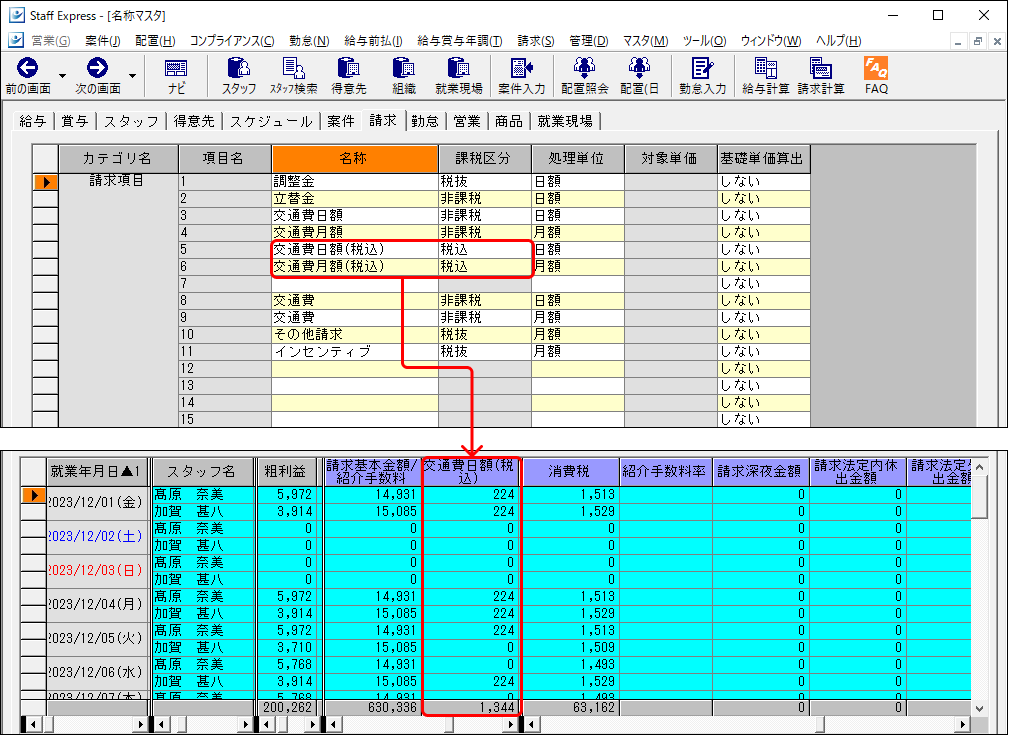Open the 得意先 toolbar icon
This screenshot has width=1024, height=735.
click(x=348, y=75)
